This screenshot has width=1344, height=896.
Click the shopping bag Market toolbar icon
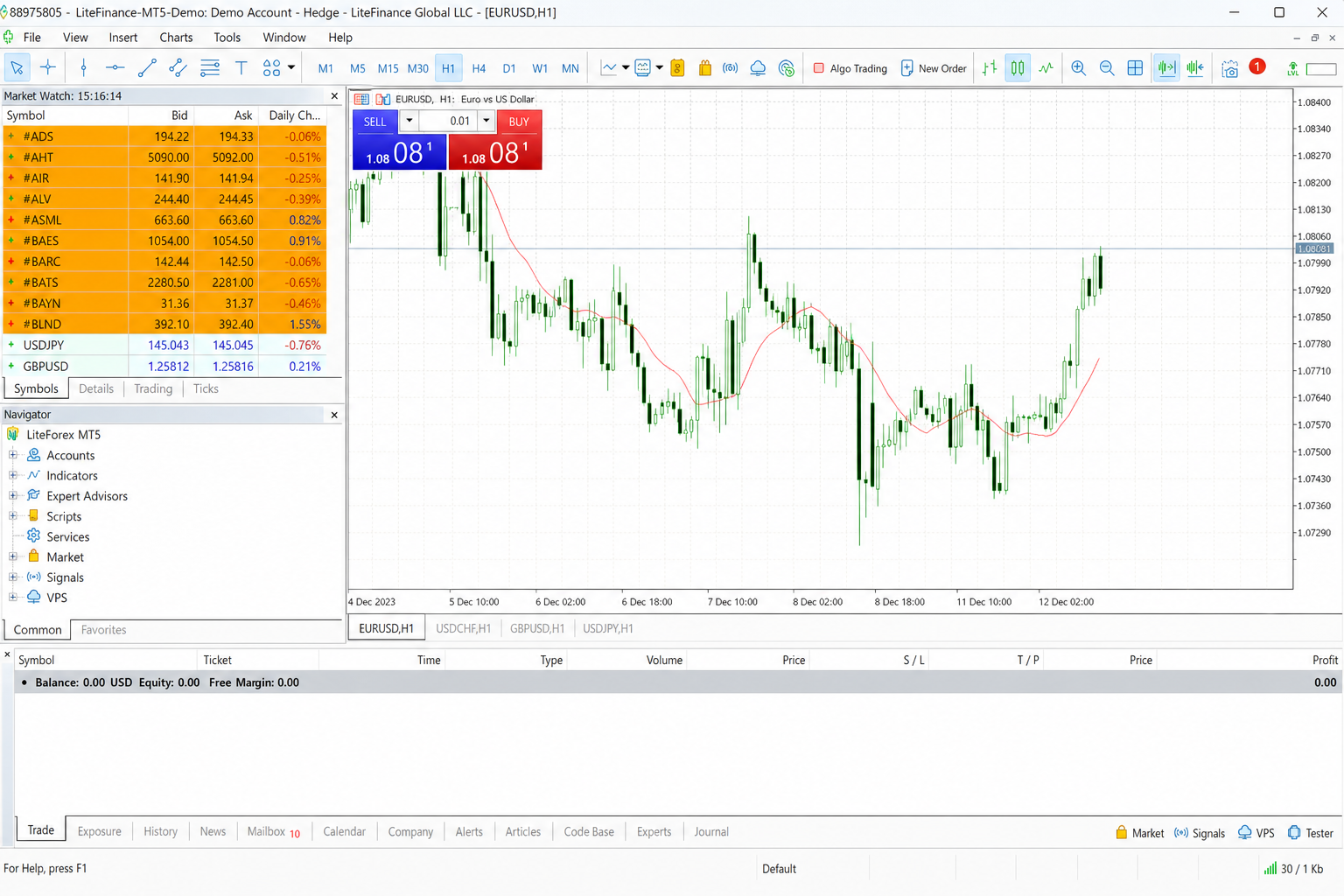pos(704,67)
